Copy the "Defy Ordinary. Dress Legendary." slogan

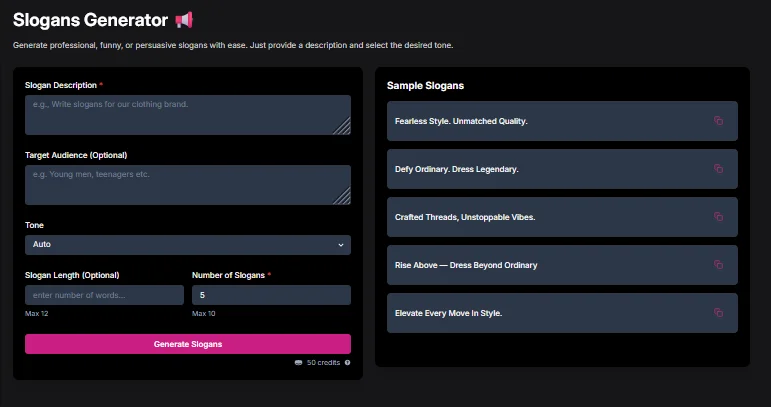(718, 169)
